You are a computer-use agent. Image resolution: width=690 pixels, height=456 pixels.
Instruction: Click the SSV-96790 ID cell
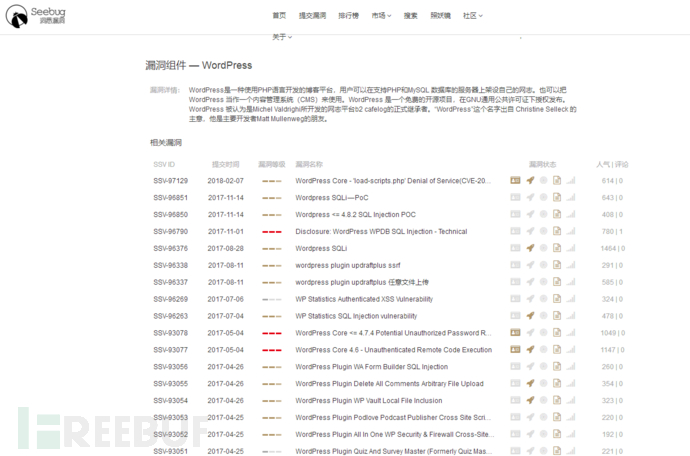click(171, 232)
